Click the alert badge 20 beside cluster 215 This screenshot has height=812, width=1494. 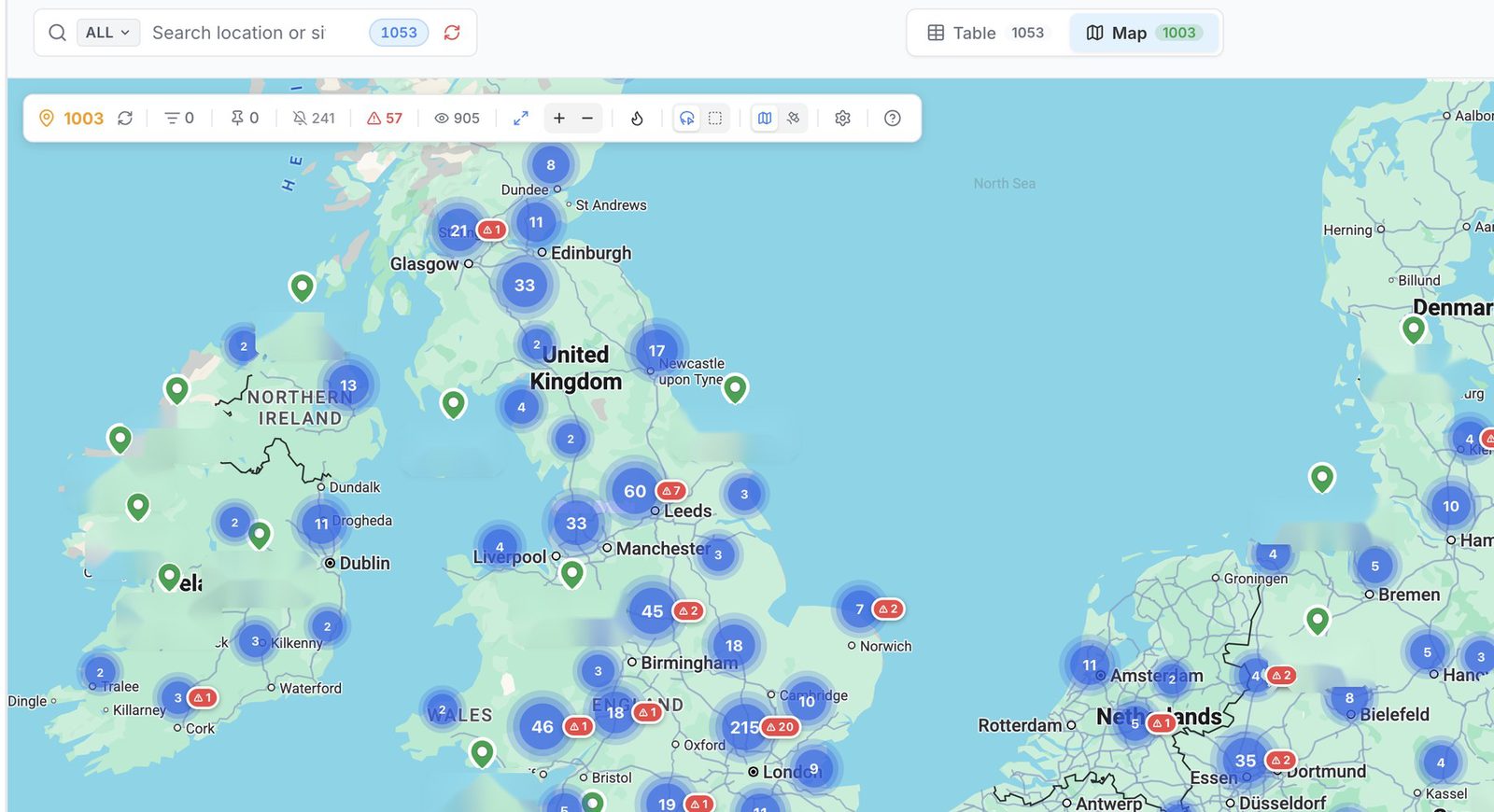click(x=781, y=727)
